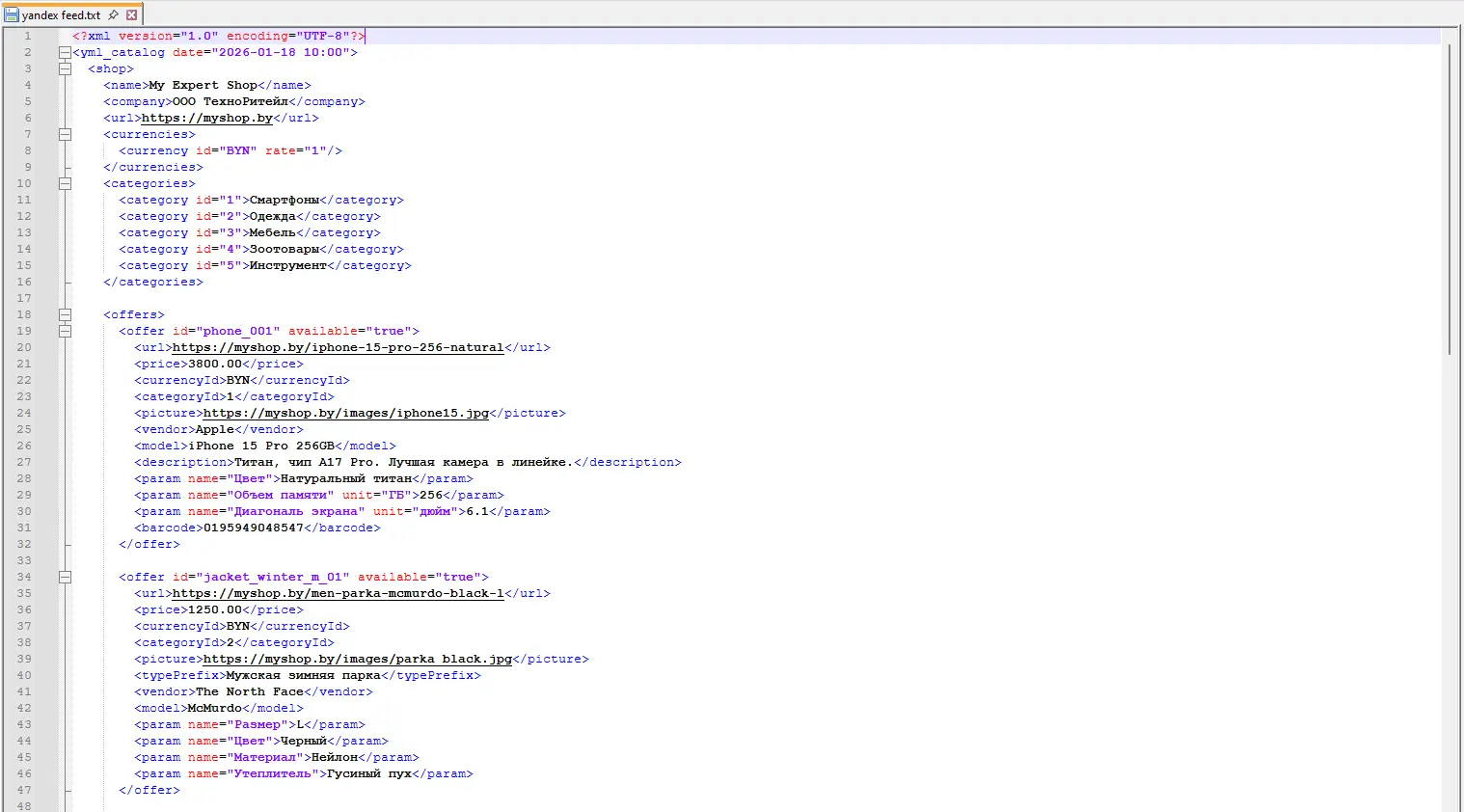The height and width of the screenshot is (812, 1464).
Task: Open the men-parka-mcmurdo-black-l URL link
Action: point(338,594)
